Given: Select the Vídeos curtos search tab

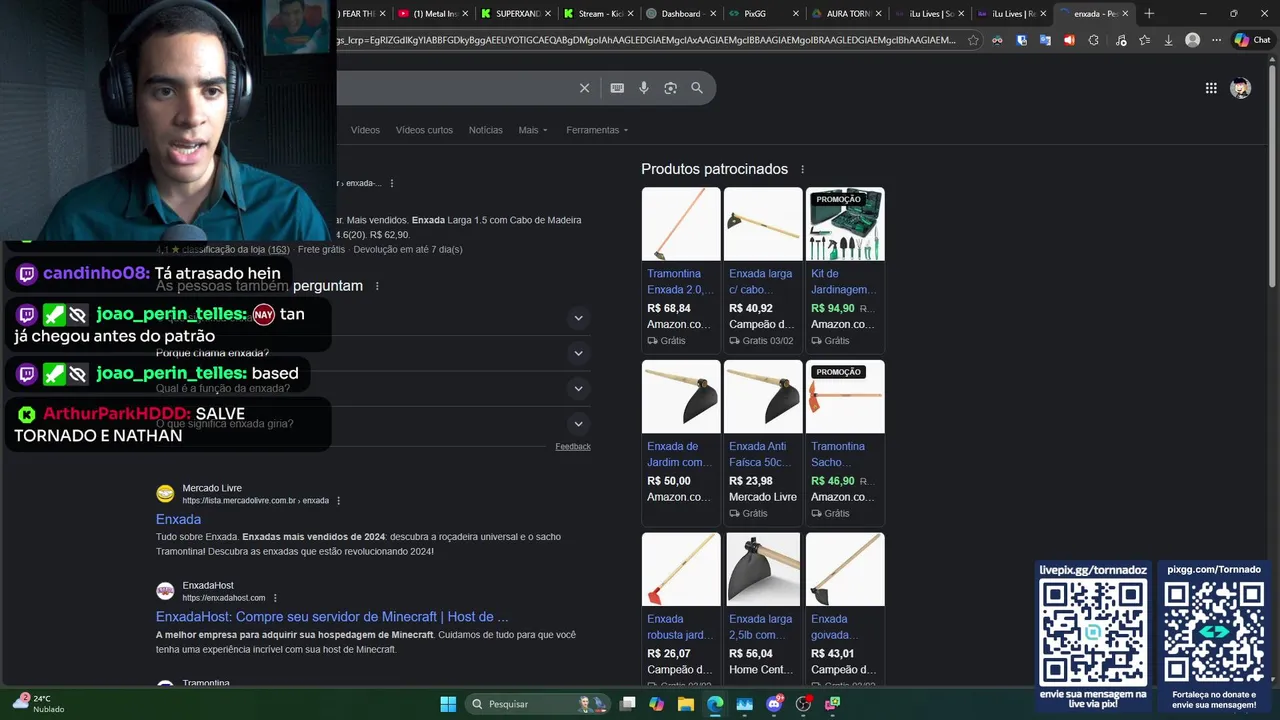Looking at the screenshot, I should pos(424,130).
